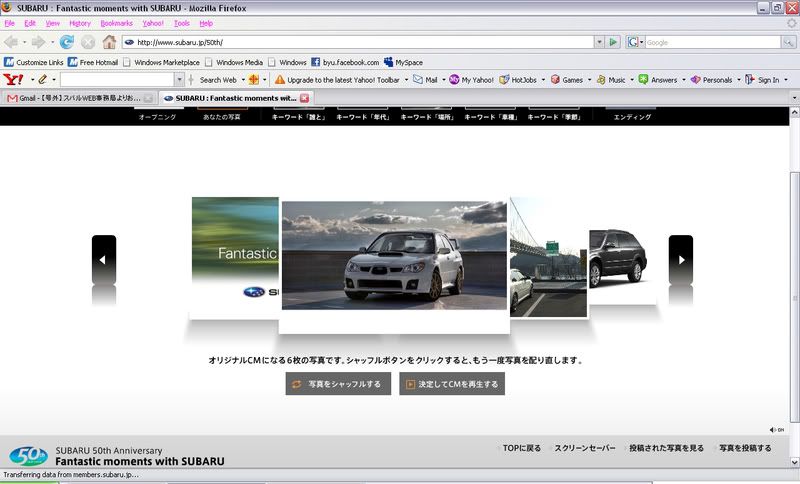800x484 pixels.
Task: Open the Customize Links bookmark
Action: [x=34, y=62]
